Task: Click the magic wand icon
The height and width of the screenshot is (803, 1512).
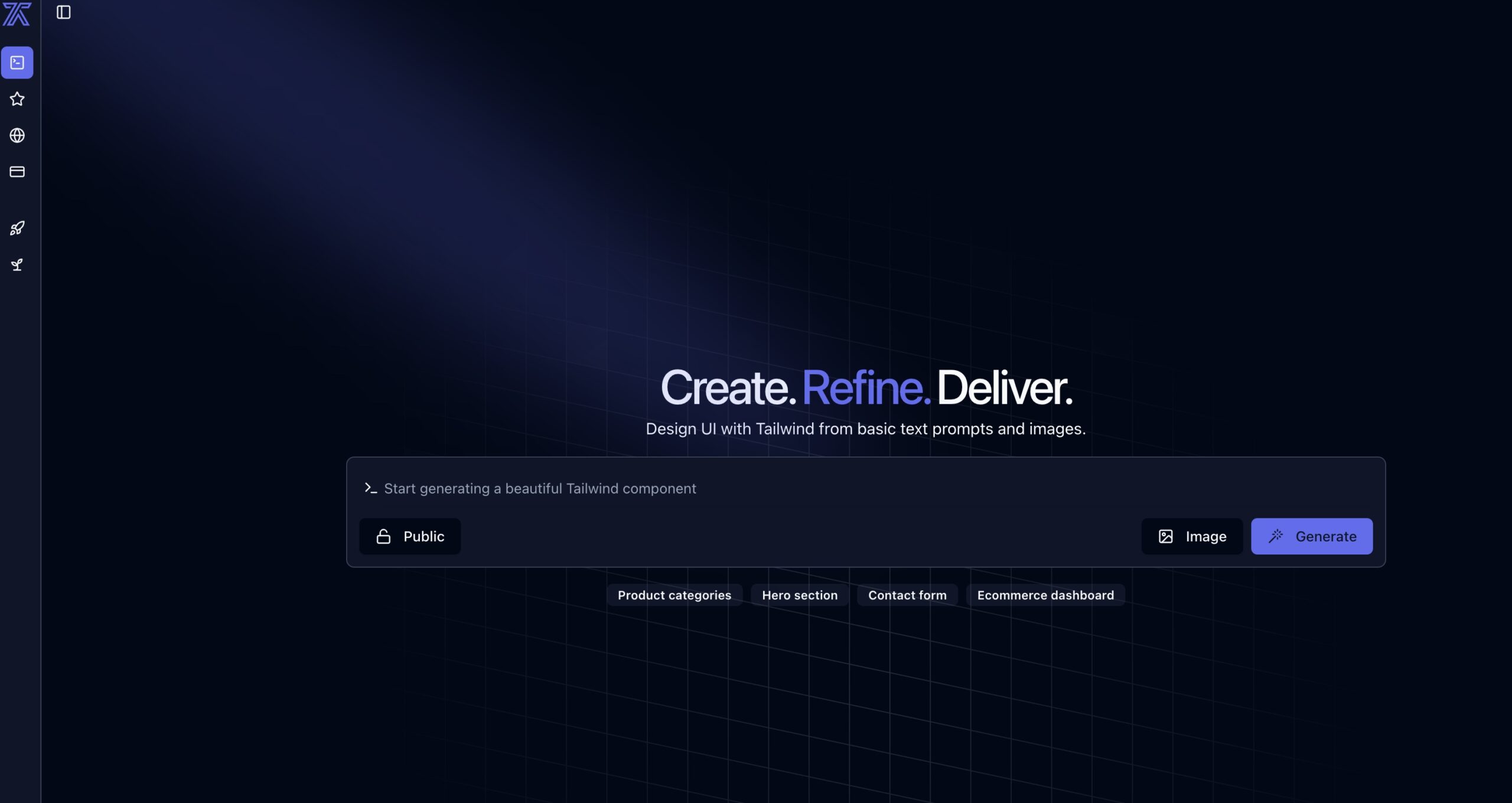Action: tap(1276, 536)
